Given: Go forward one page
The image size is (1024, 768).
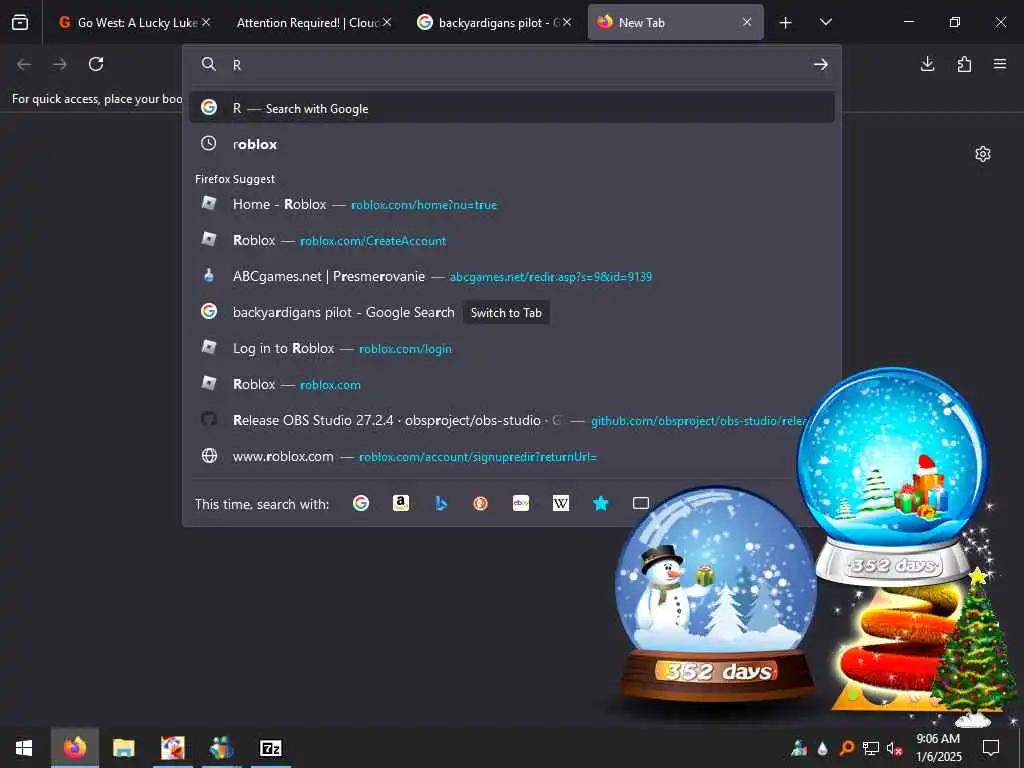Looking at the screenshot, I should pos(59,64).
